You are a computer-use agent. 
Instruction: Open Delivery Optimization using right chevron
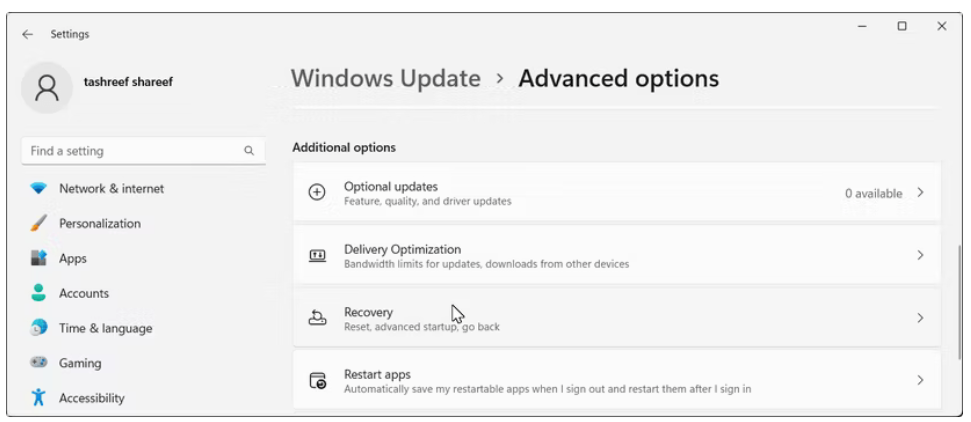pyautogui.click(x=920, y=256)
